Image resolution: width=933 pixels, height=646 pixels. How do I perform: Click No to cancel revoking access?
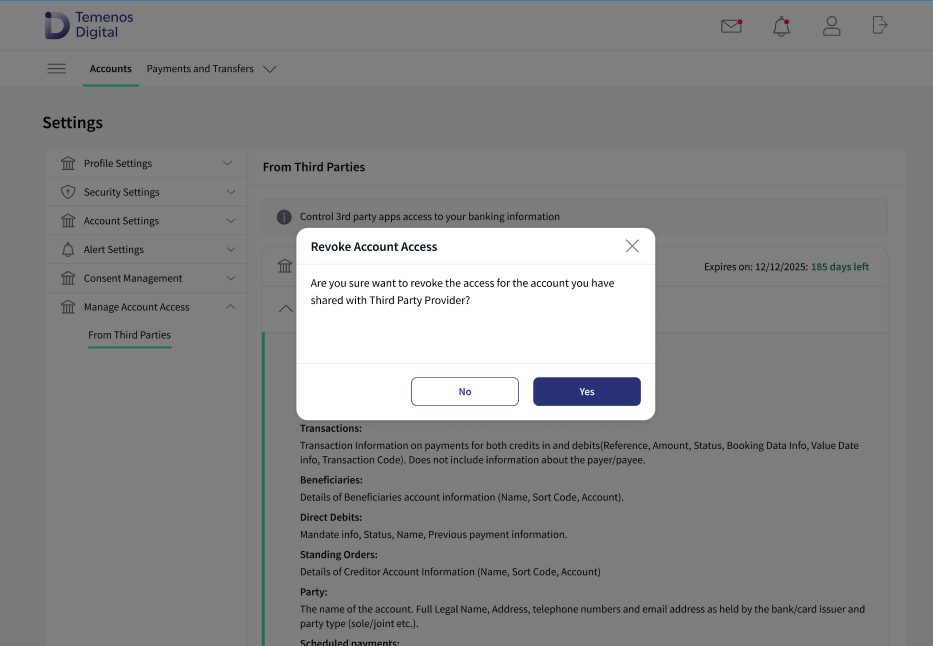click(x=465, y=391)
